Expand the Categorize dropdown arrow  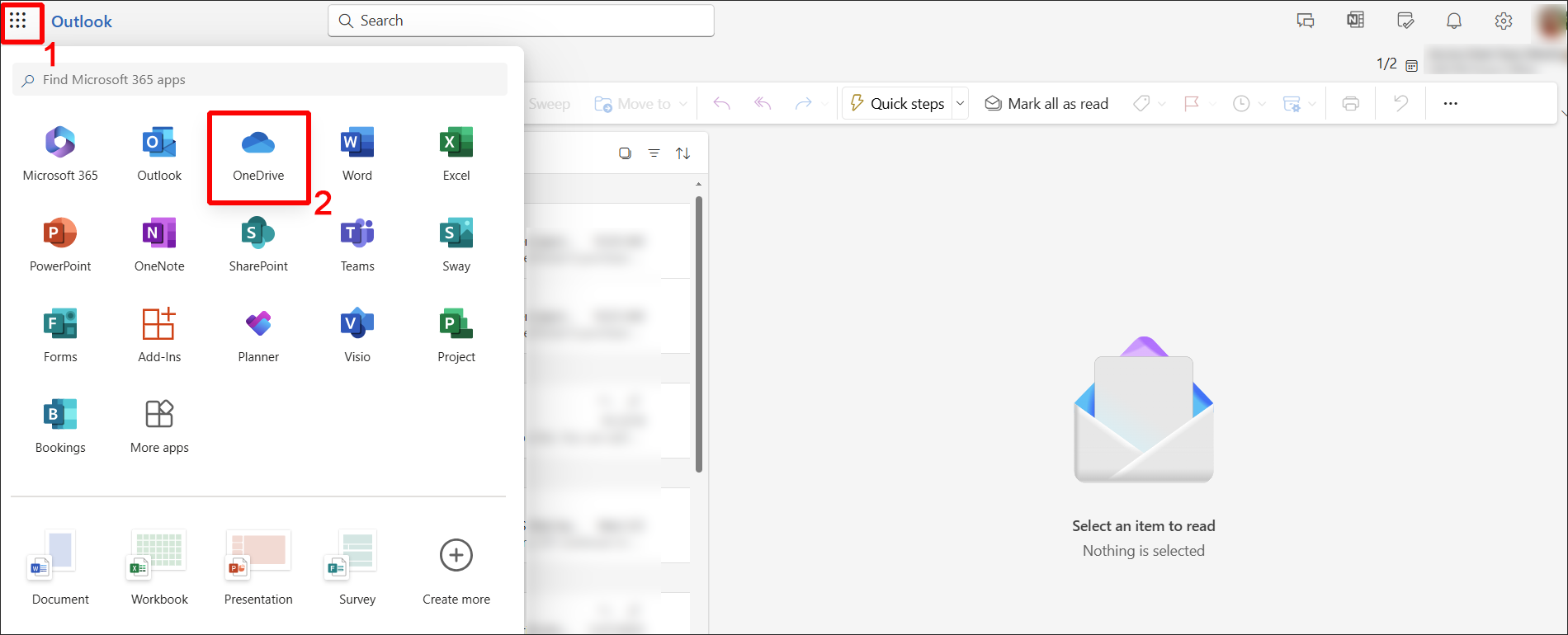(x=1162, y=104)
